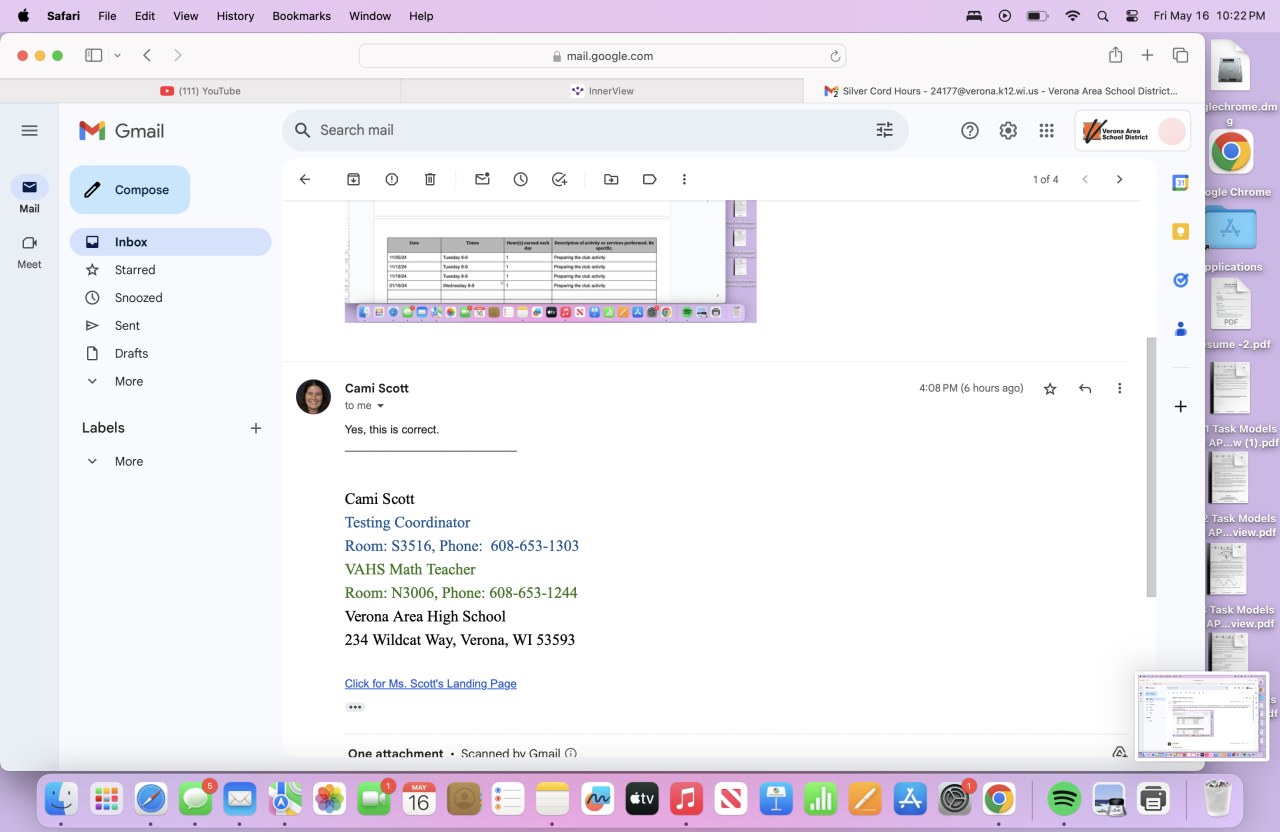Click the Add to Tasks icon
The image size is (1280, 832).
559,179
